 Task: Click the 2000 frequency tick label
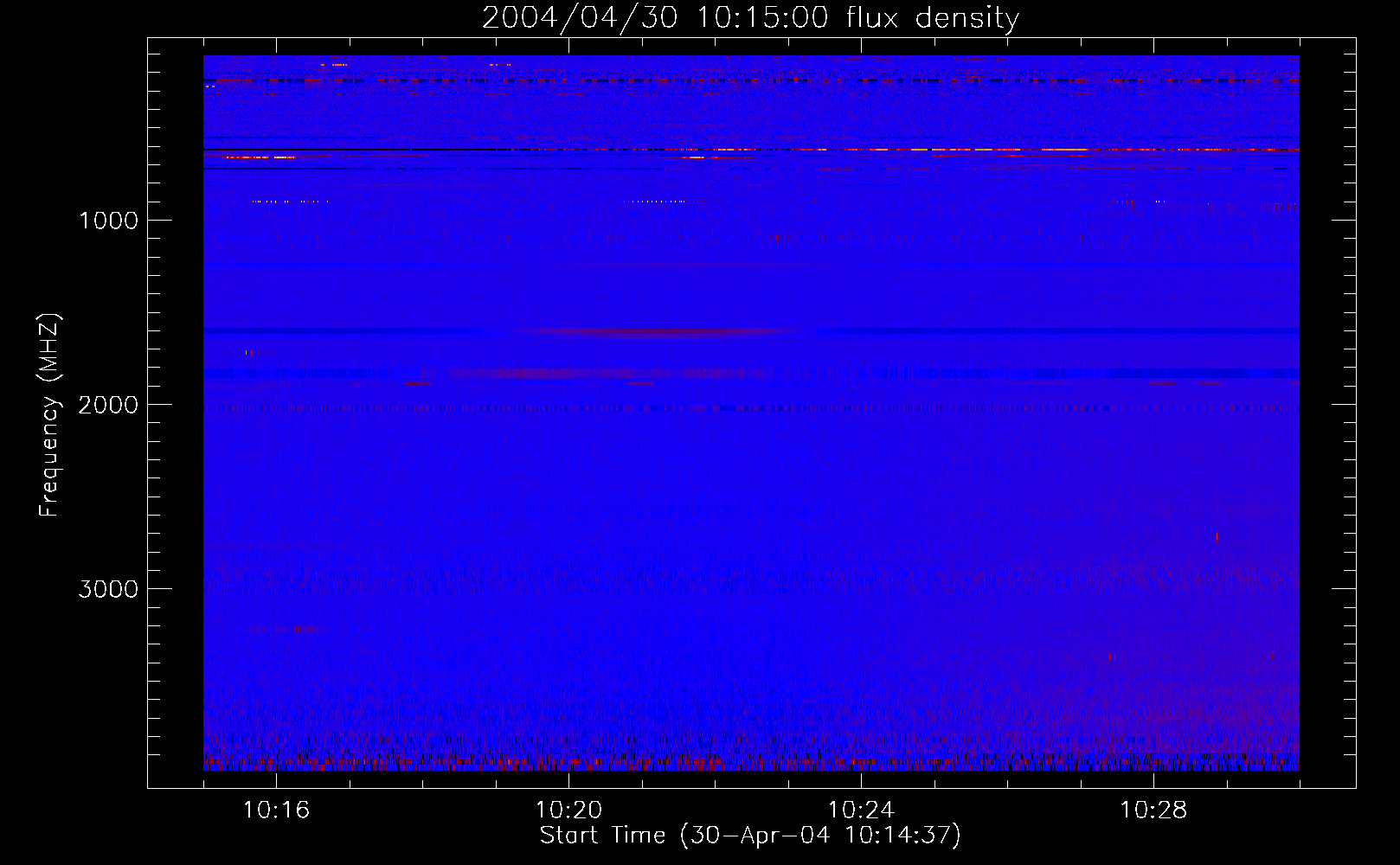pos(108,405)
